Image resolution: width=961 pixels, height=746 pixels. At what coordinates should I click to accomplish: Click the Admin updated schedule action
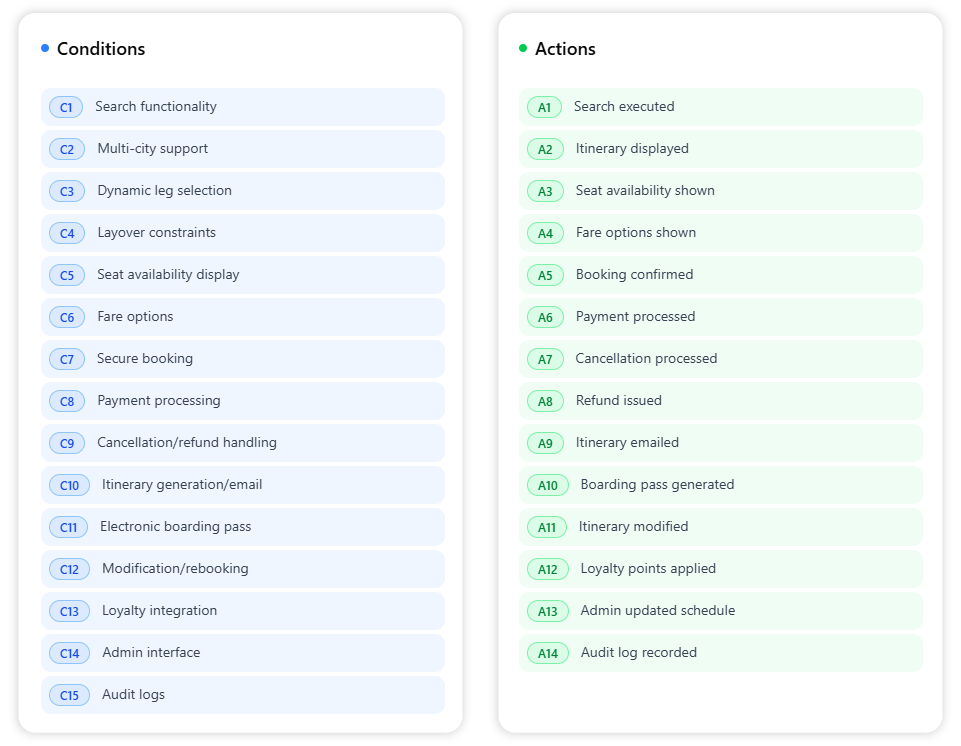(720, 611)
